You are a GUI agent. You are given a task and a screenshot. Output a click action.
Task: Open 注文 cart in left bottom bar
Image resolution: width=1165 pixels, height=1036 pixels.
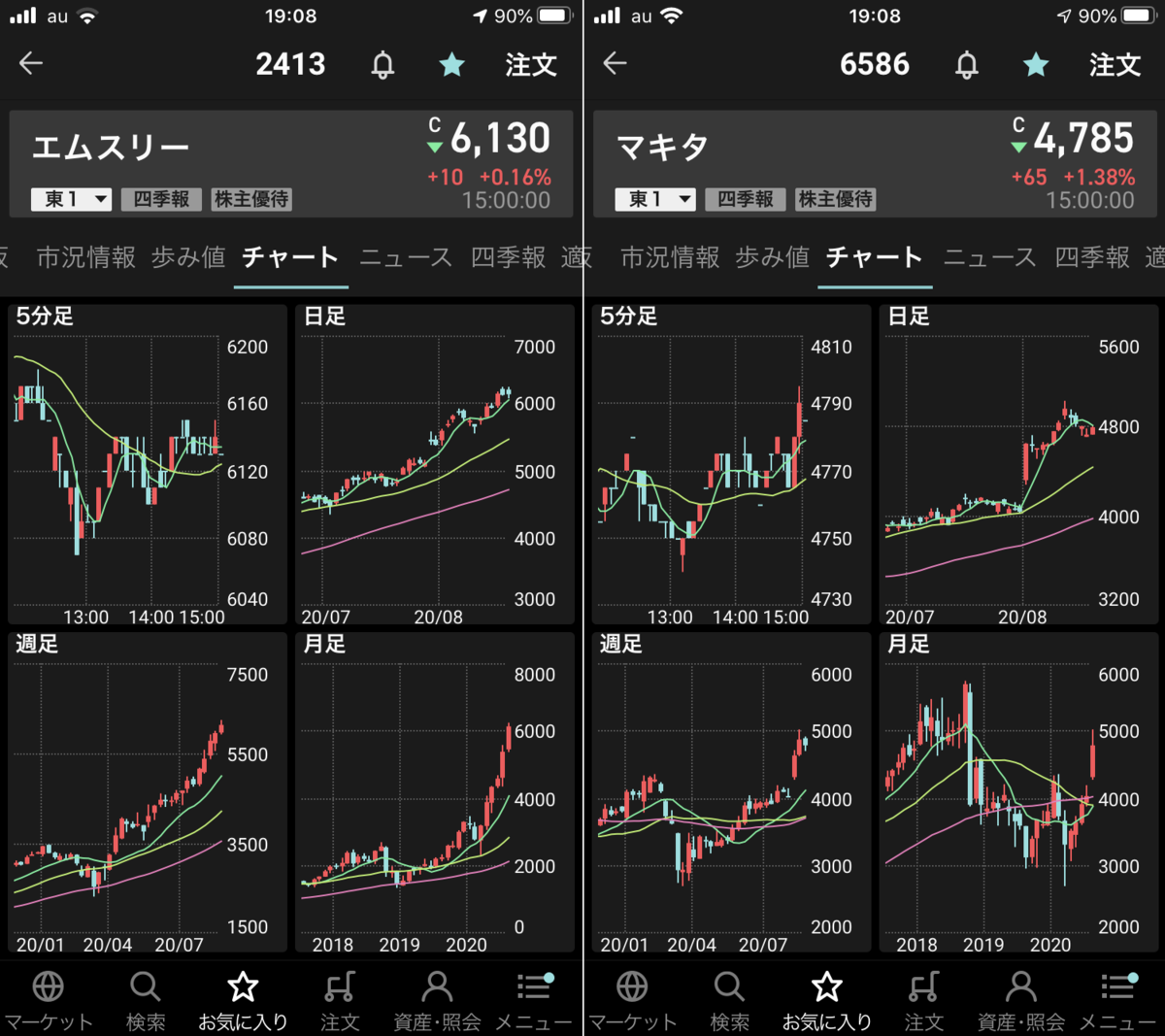[x=340, y=1000]
